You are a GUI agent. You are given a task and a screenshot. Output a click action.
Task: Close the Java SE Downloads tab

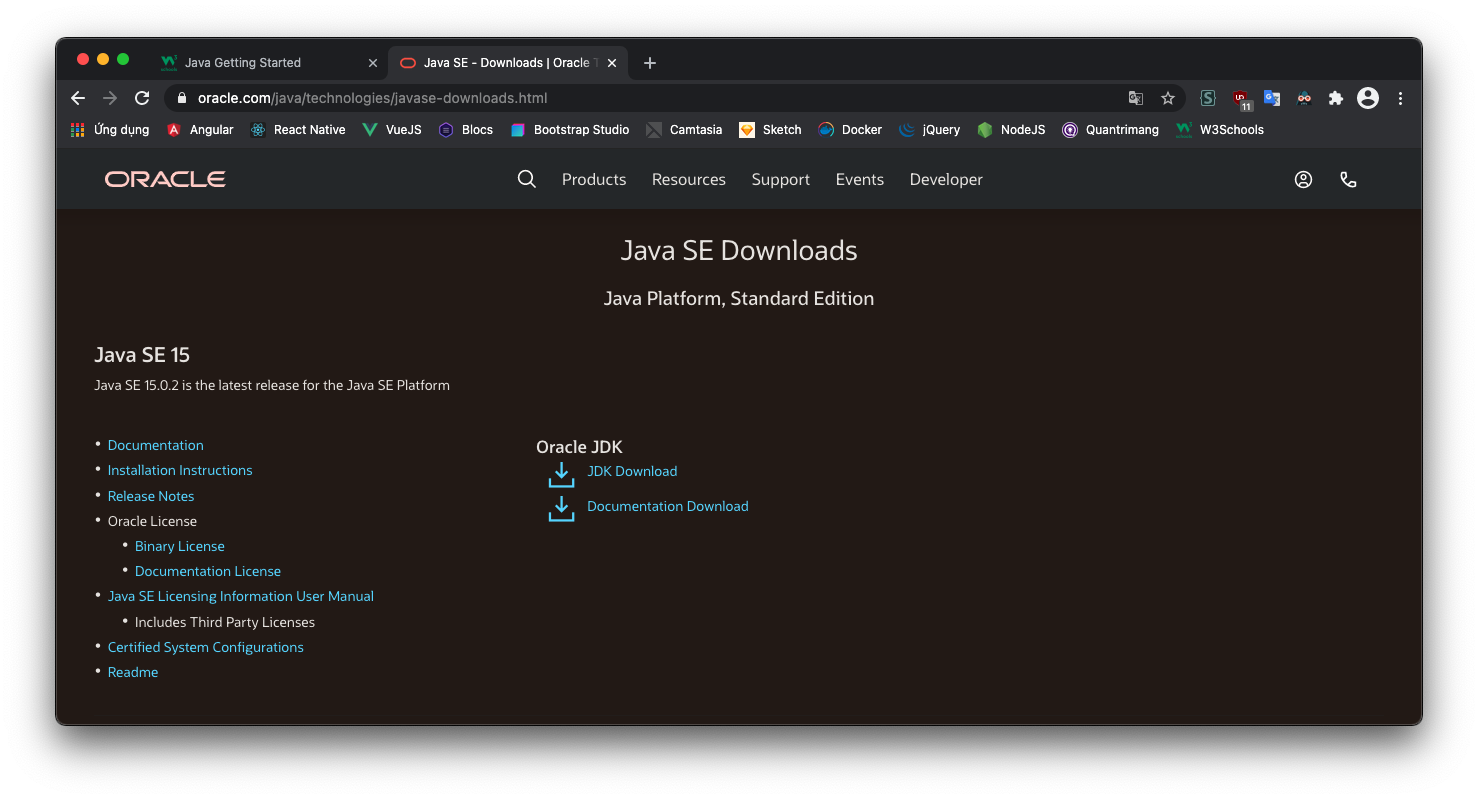tap(612, 63)
